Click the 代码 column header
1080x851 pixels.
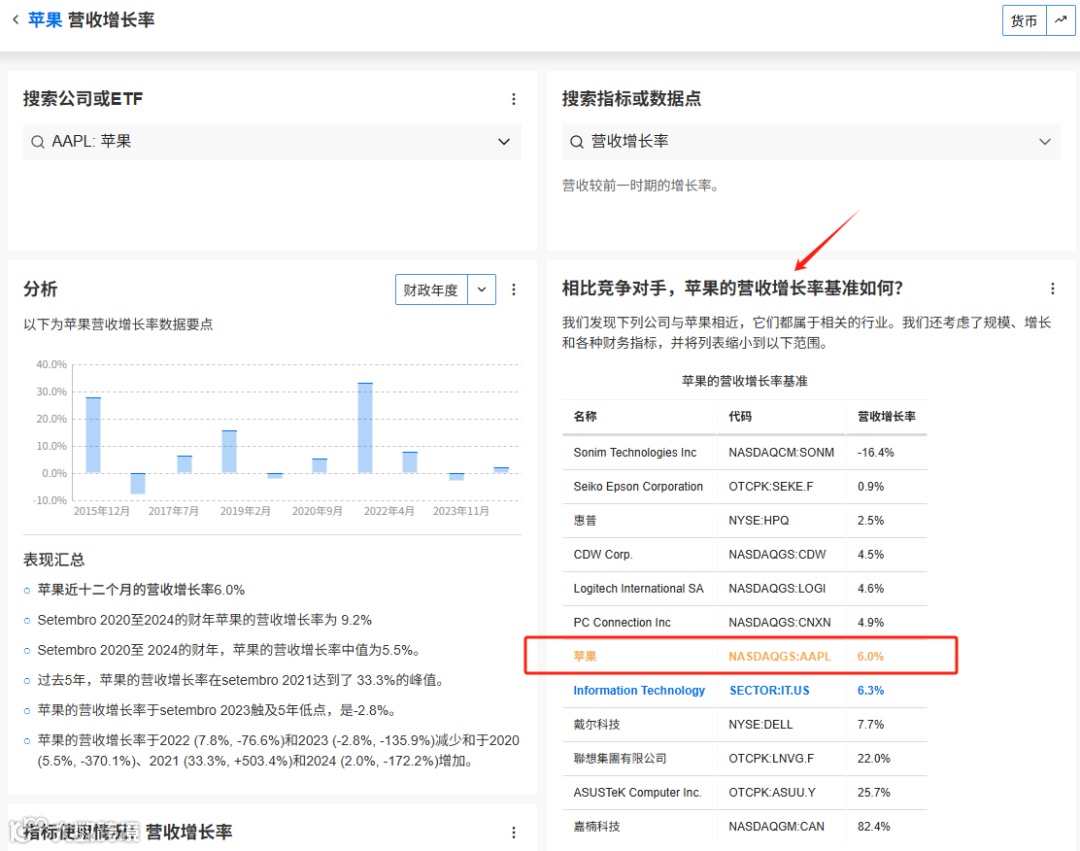click(x=740, y=417)
